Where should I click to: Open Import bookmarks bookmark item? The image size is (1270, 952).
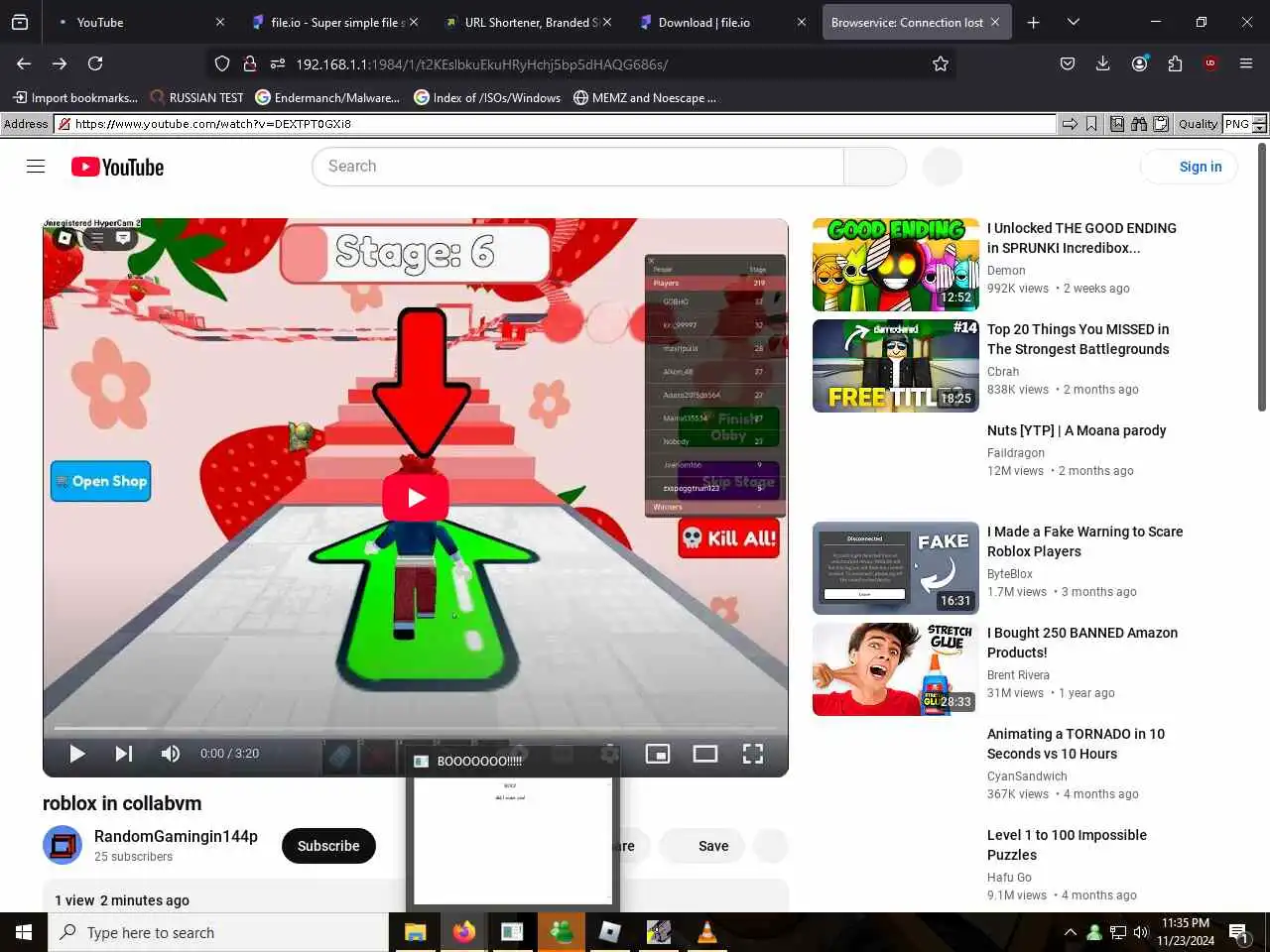[75, 97]
